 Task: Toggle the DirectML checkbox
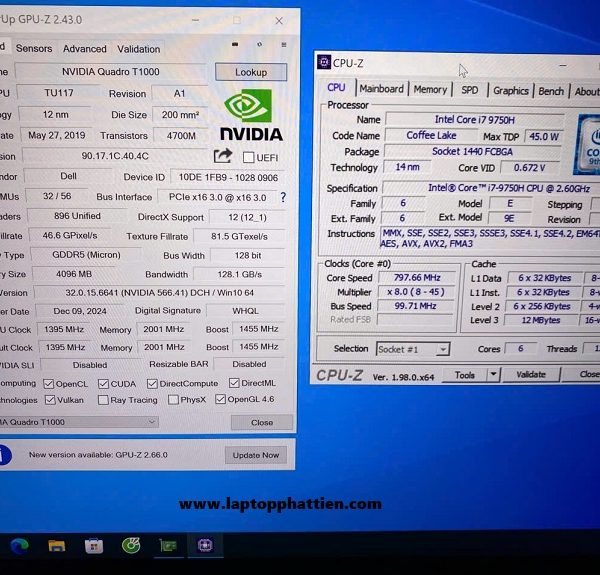coord(234,383)
